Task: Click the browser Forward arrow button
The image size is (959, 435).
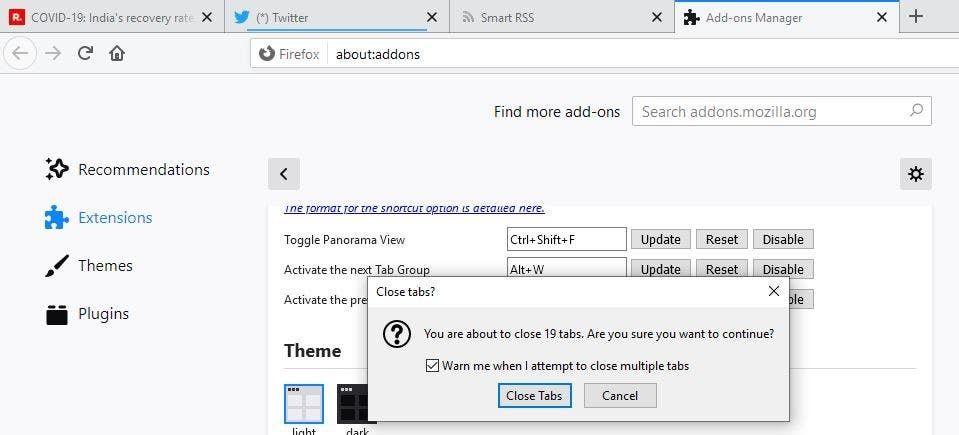Action: pos(53,54)
